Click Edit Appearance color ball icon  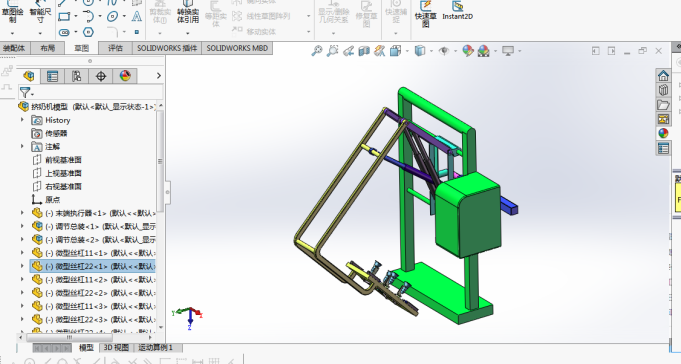468,51
